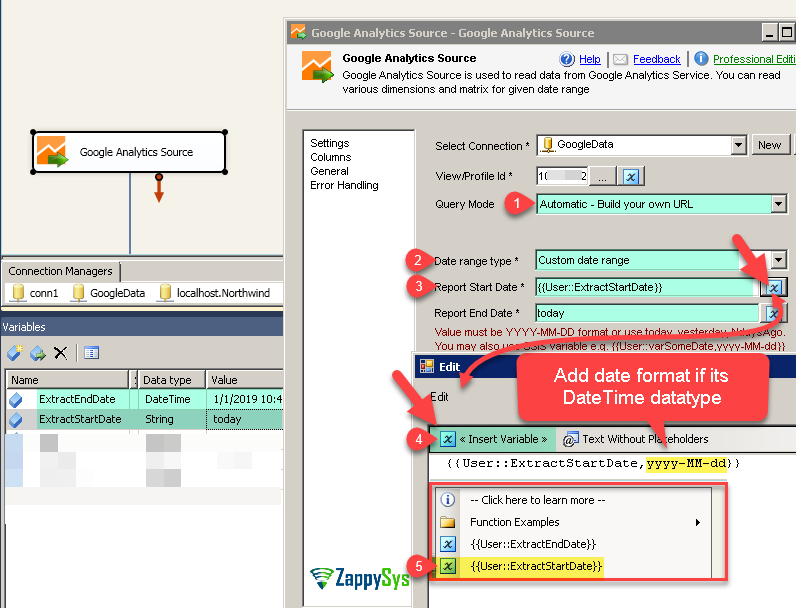Click Insert Variable button
This screenshot has height=608, width=796.
[493, 439]
